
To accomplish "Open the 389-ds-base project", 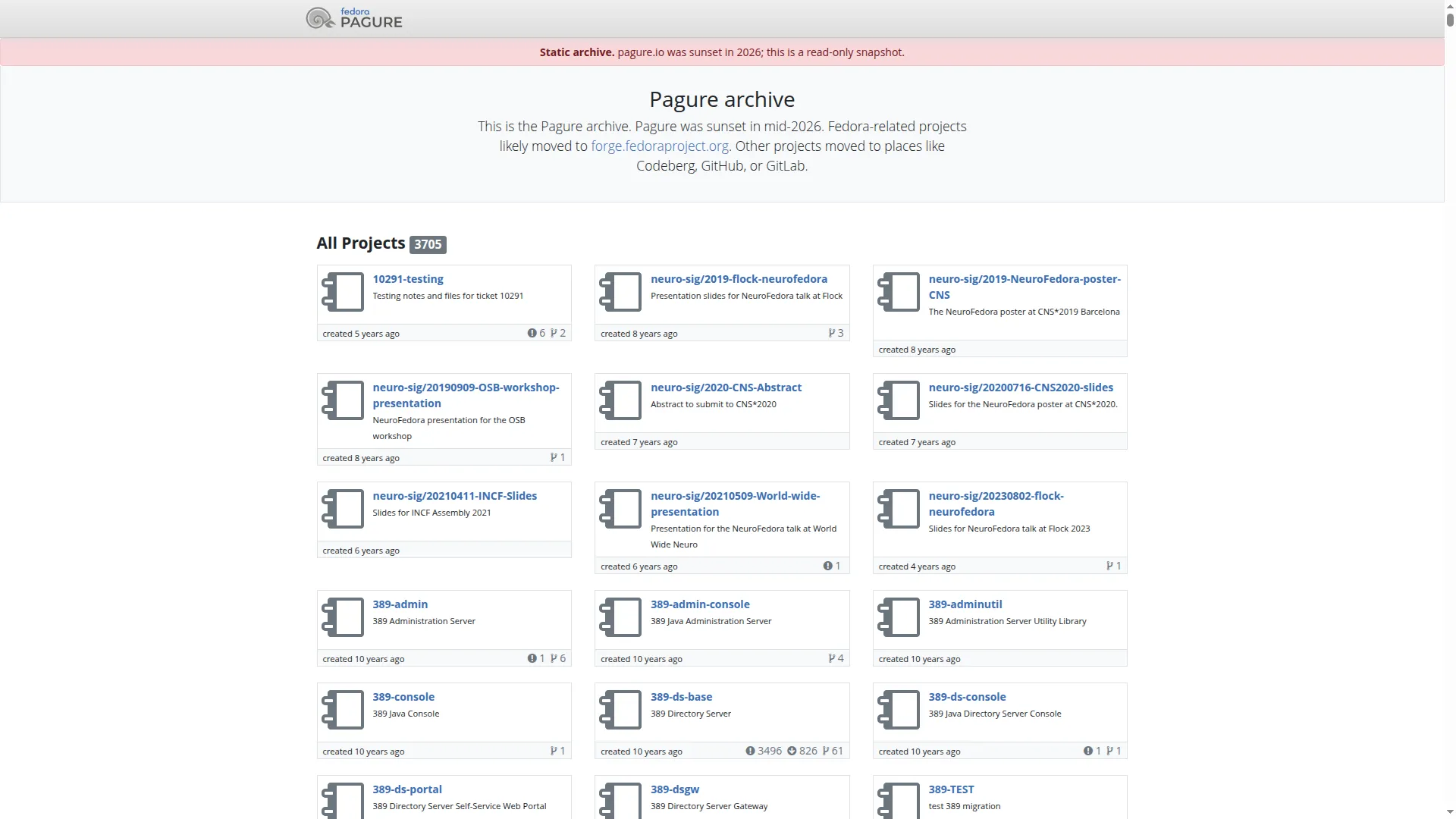I will [681, 697].
